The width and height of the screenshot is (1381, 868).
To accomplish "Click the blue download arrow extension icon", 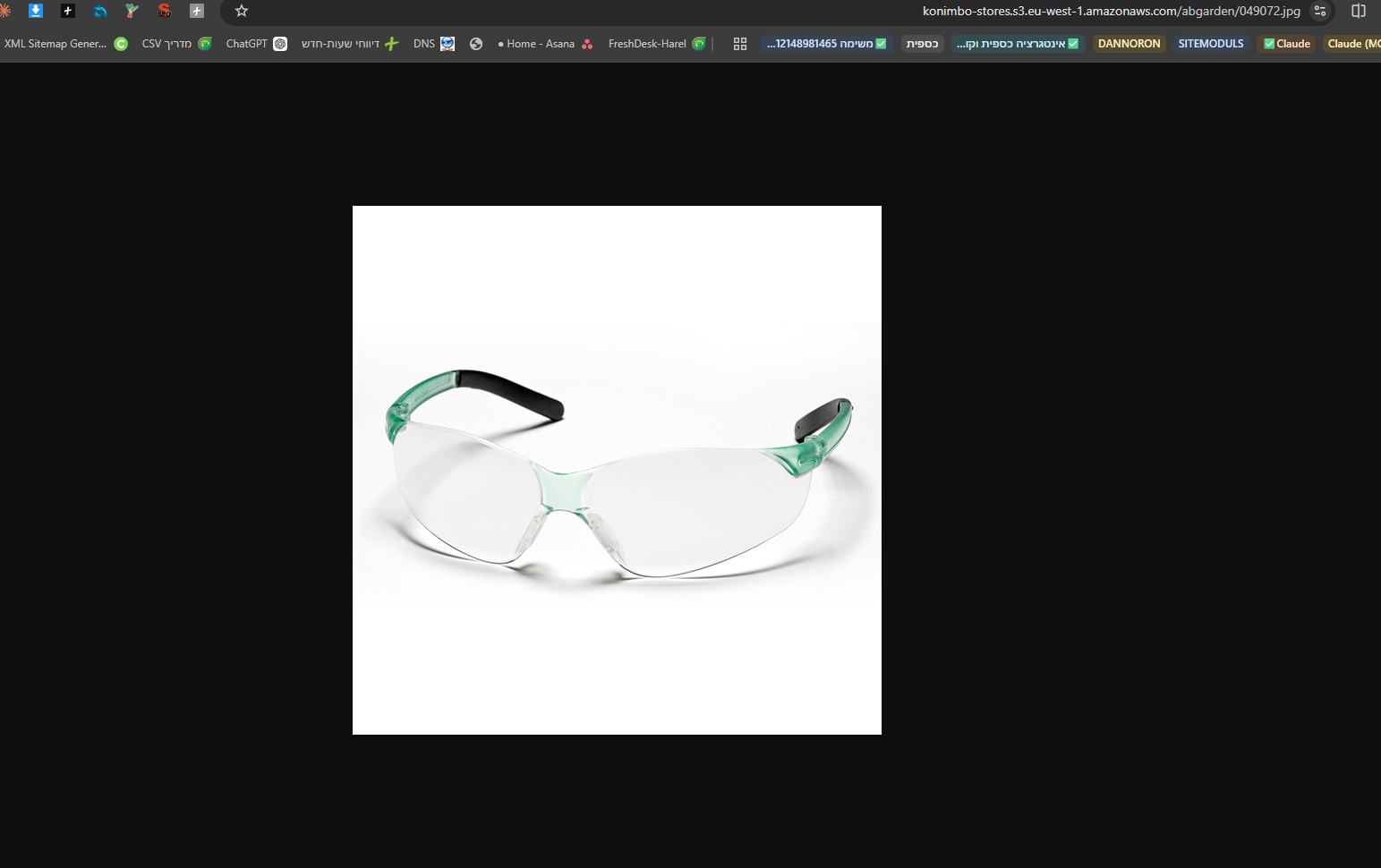I will coord(36,11).
